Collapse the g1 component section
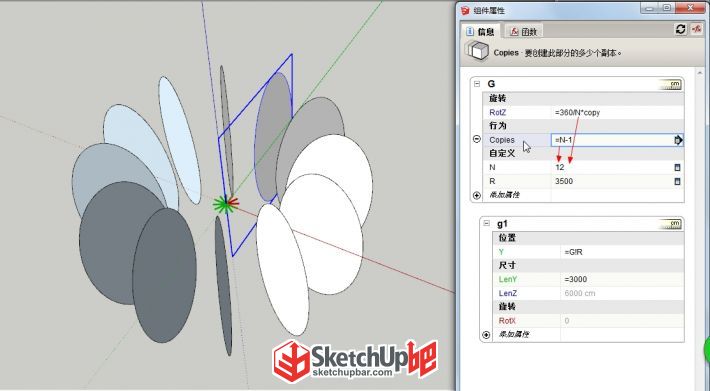The width and height of the screenshot is (710, 391). (486, 223)
